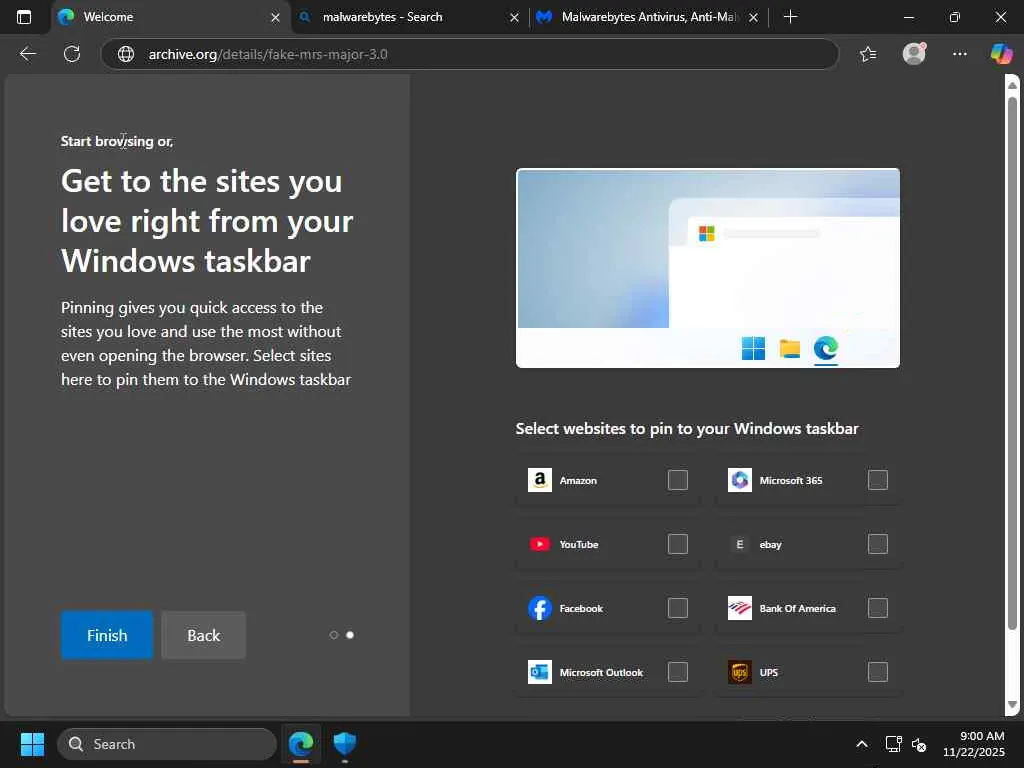The image size is (1024, 768).
Task: Click the taskbar preview illustration image
Action: click(708, 268)
